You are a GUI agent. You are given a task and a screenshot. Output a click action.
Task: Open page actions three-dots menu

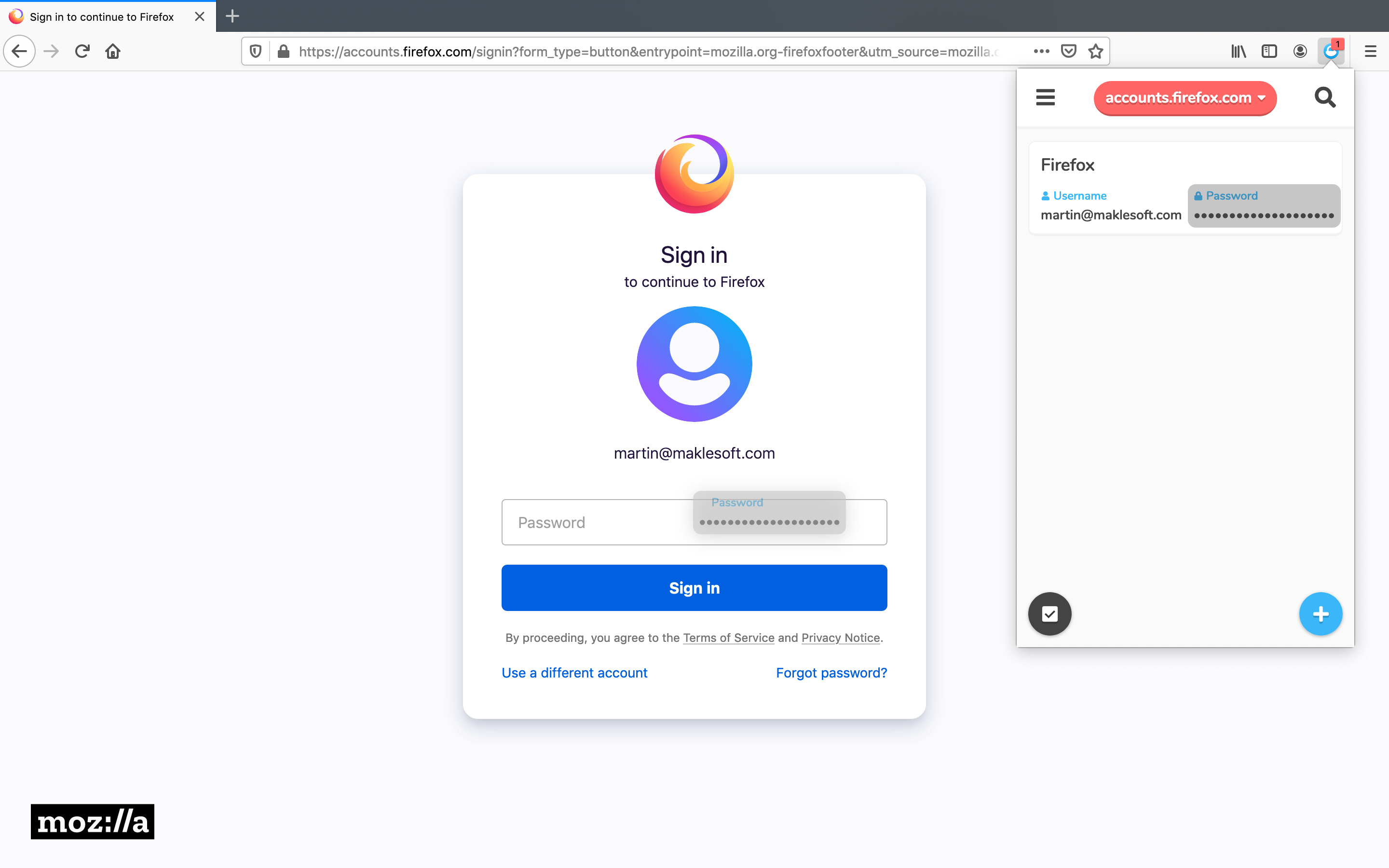[1041, 52]
